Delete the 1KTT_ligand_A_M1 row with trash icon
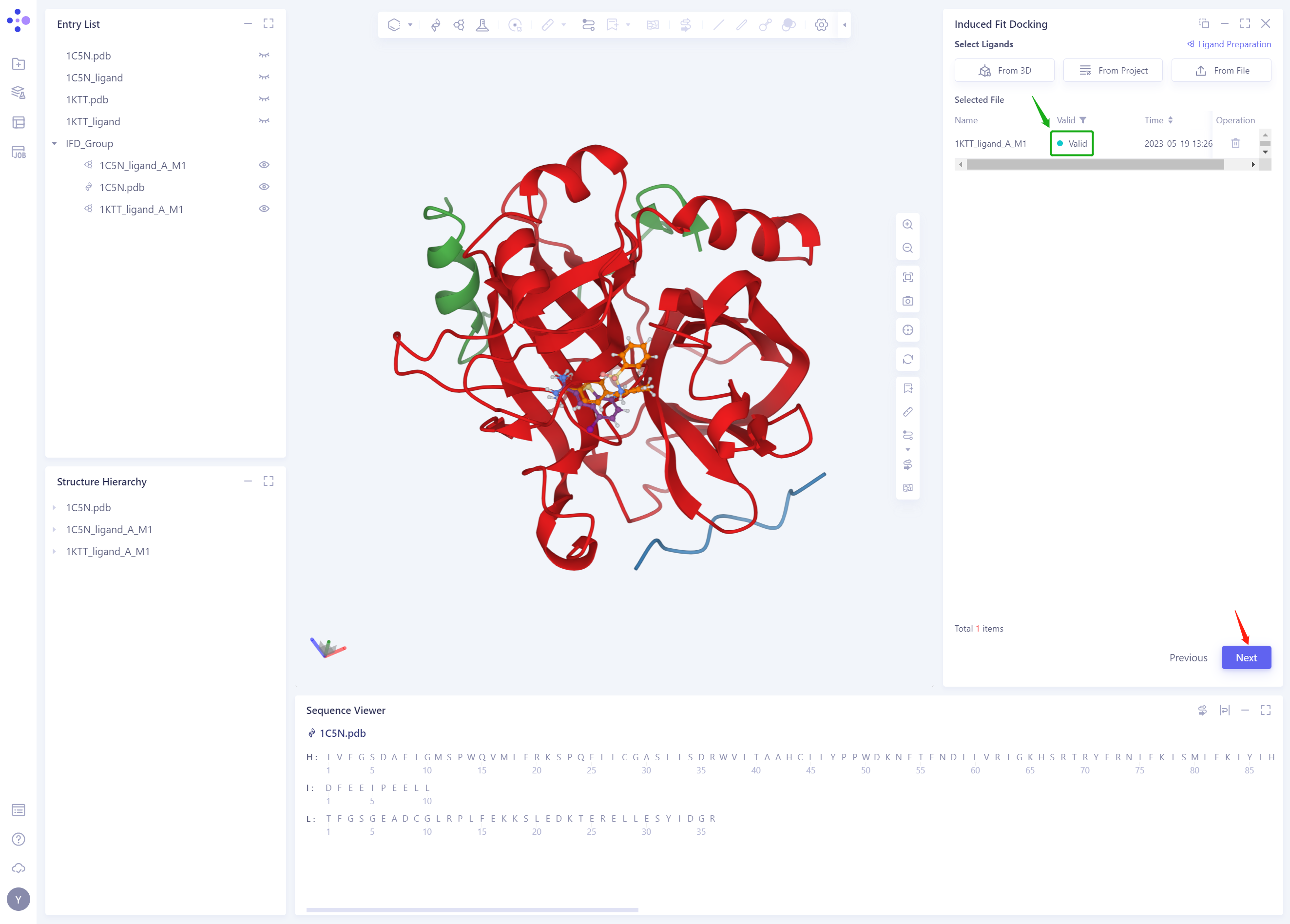 [x=1235, y=143]
